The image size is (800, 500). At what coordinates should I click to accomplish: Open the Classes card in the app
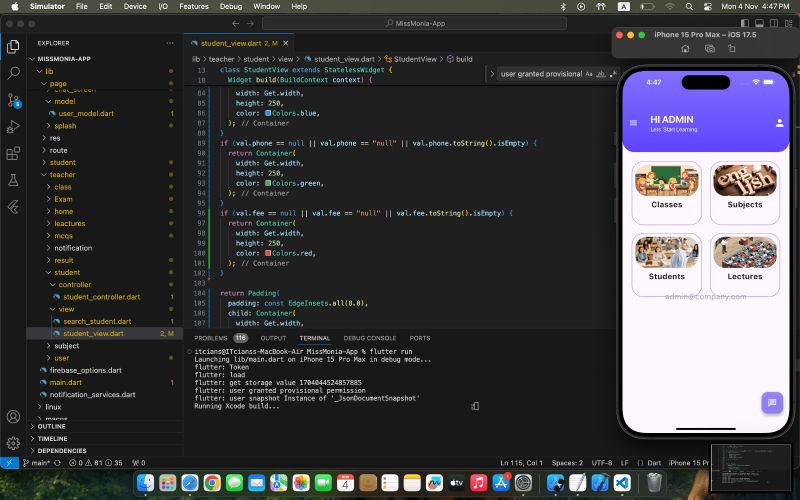666,193
